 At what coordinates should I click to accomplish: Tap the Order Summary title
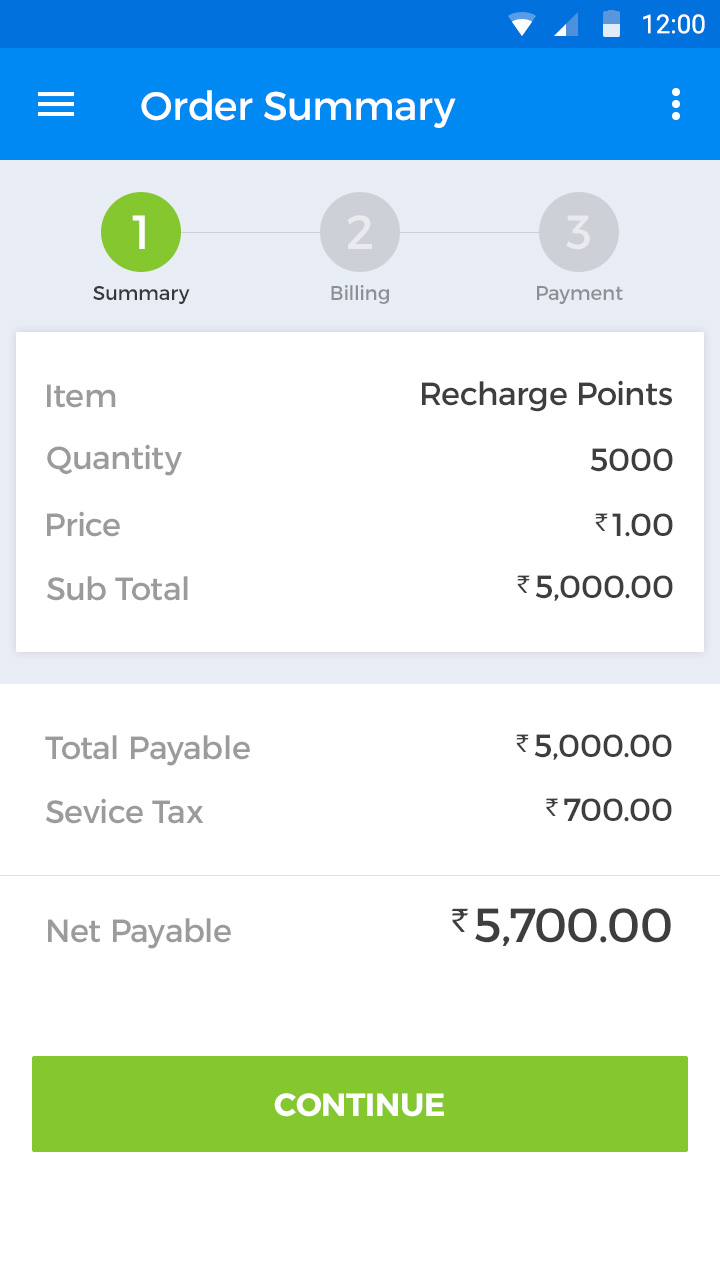(297, 106)
